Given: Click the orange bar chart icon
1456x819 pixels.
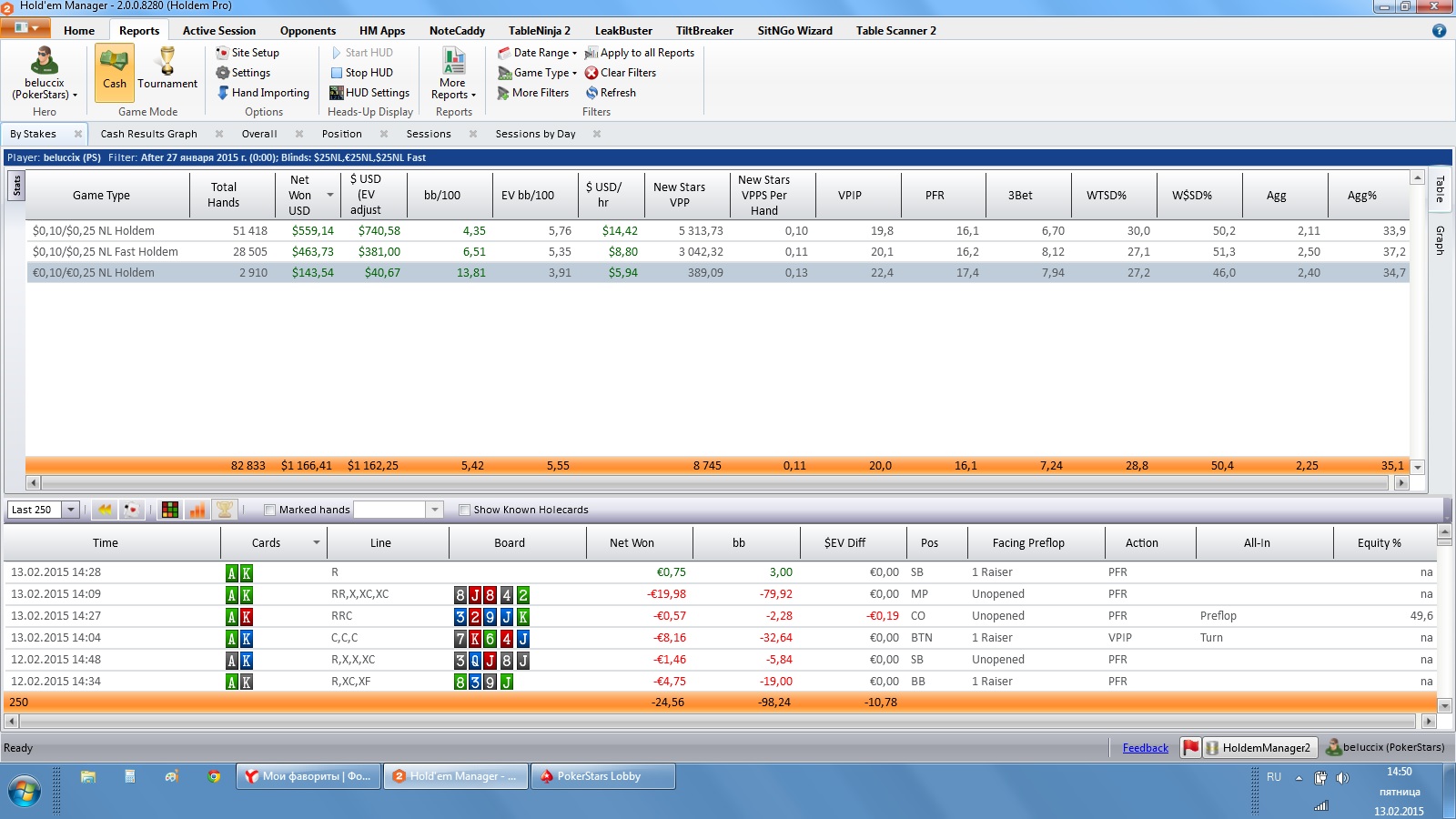Looking at the screenshot, I should click(197, 510).
